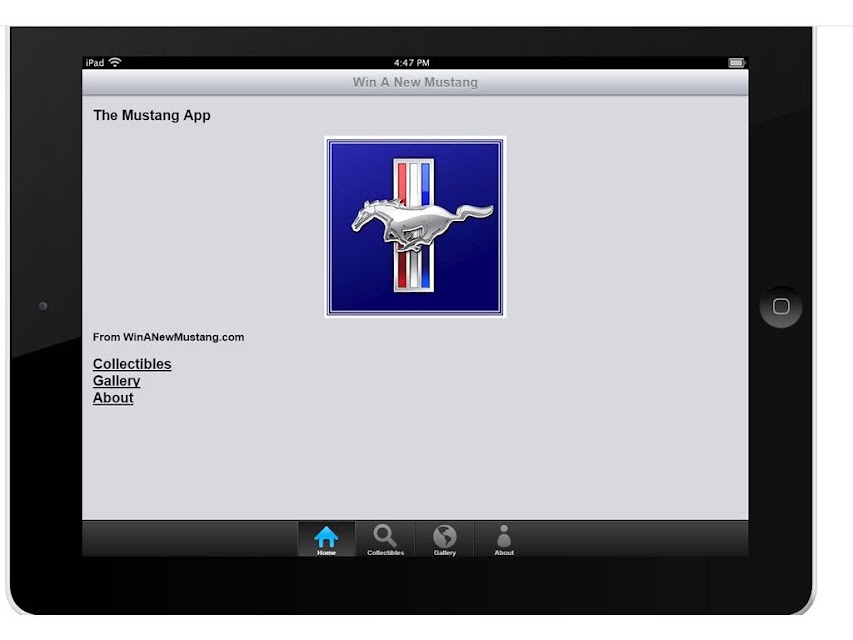
Task: Click the About underlined link
Action: coord(113,398)
